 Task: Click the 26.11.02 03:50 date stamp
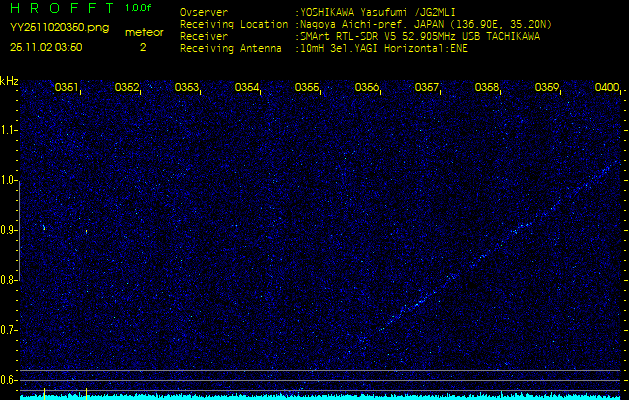pyautogui.click(x=46, y=46)
